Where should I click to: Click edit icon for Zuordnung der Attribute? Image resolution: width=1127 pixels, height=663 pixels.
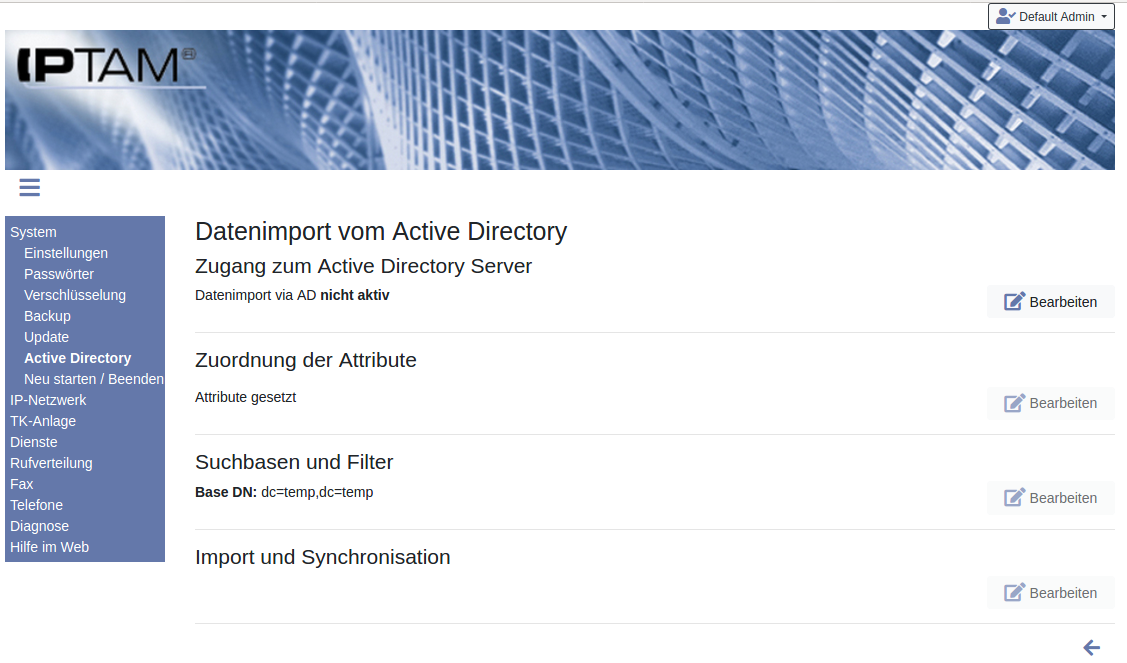click(x=1015, y=403)
